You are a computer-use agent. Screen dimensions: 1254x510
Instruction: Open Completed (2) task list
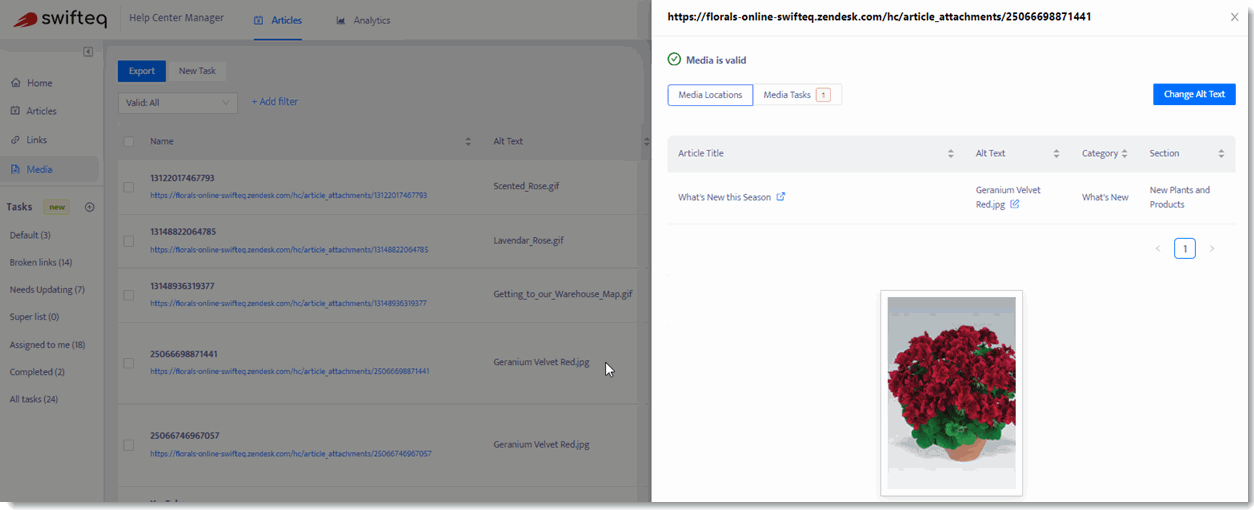click(x=37, y=372)
